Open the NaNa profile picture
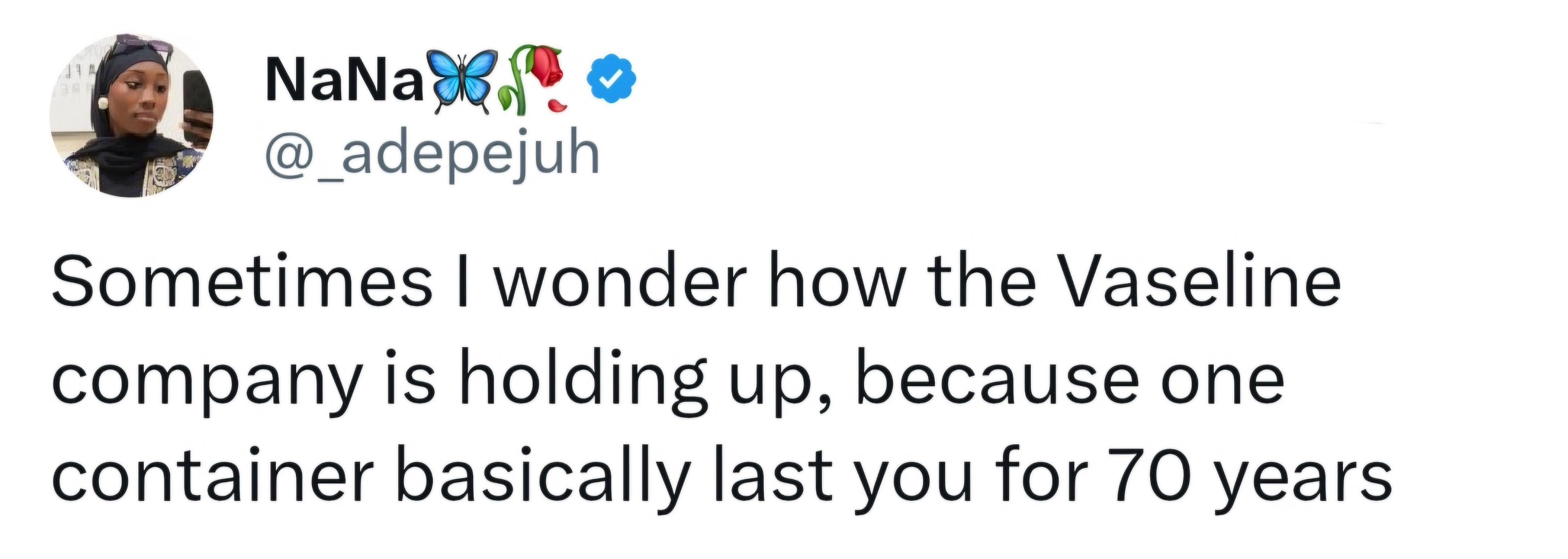 pyautogui.click(x=131, y=116)
